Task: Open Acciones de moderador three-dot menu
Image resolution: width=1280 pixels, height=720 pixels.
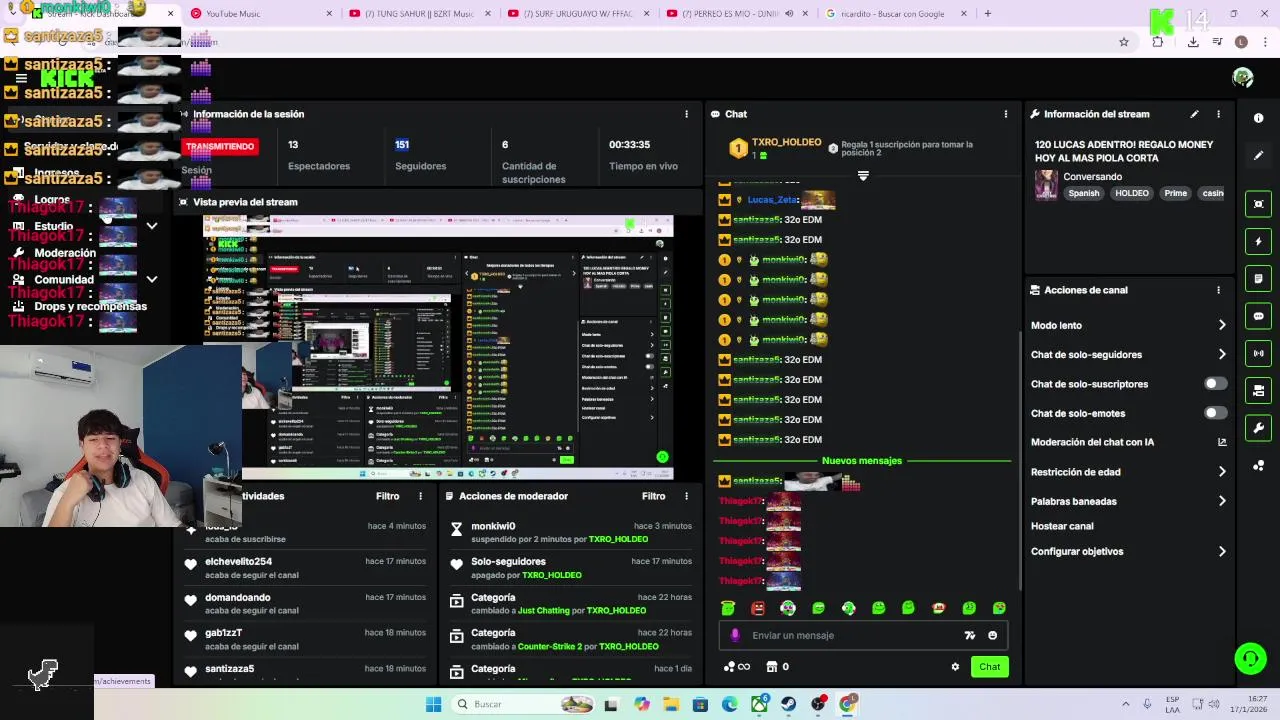Action: click(686, 496)
